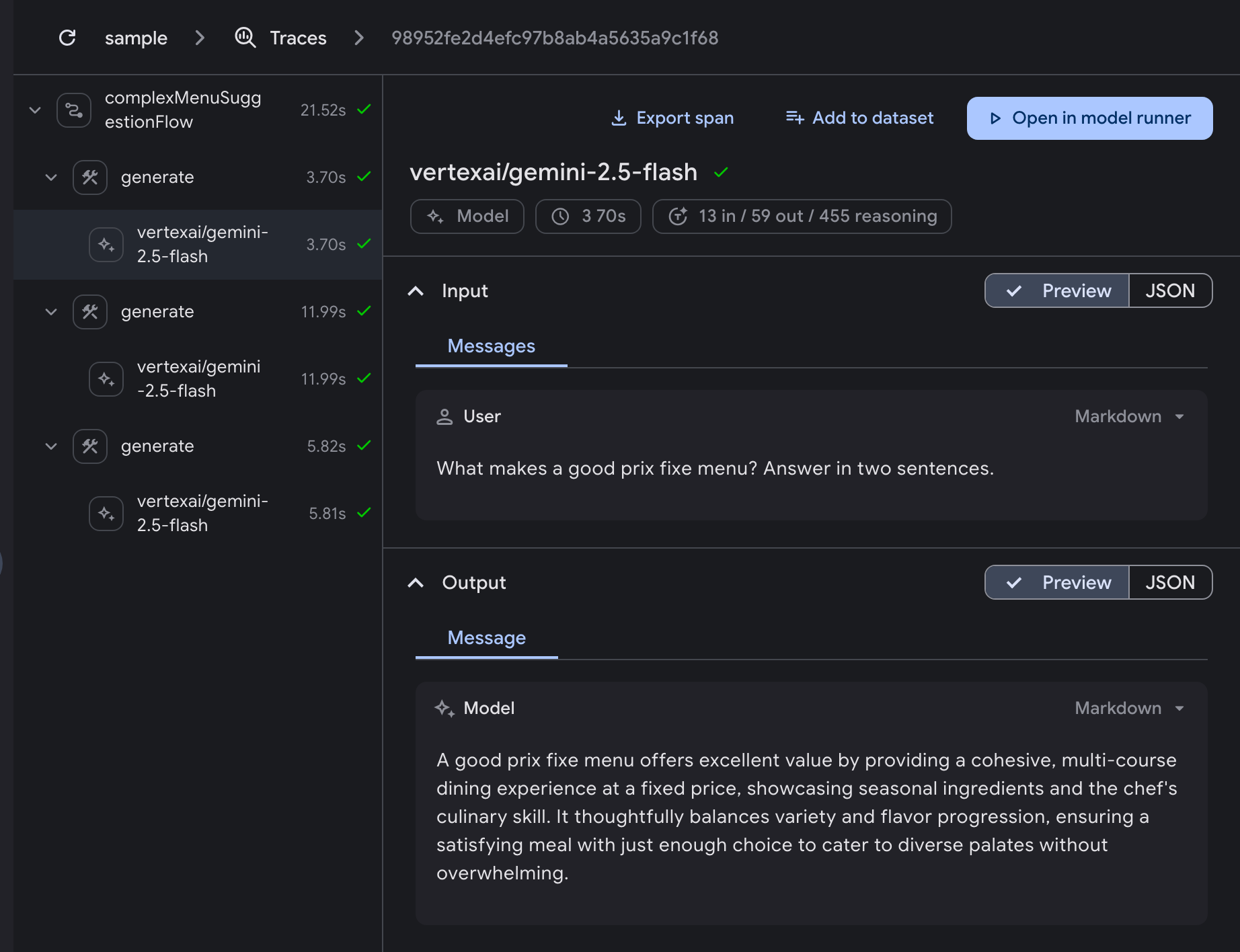Open the User message Markdown dropdown
Screen dimensions: 1240x952
pyautogui.click(x=1130, y=417)
